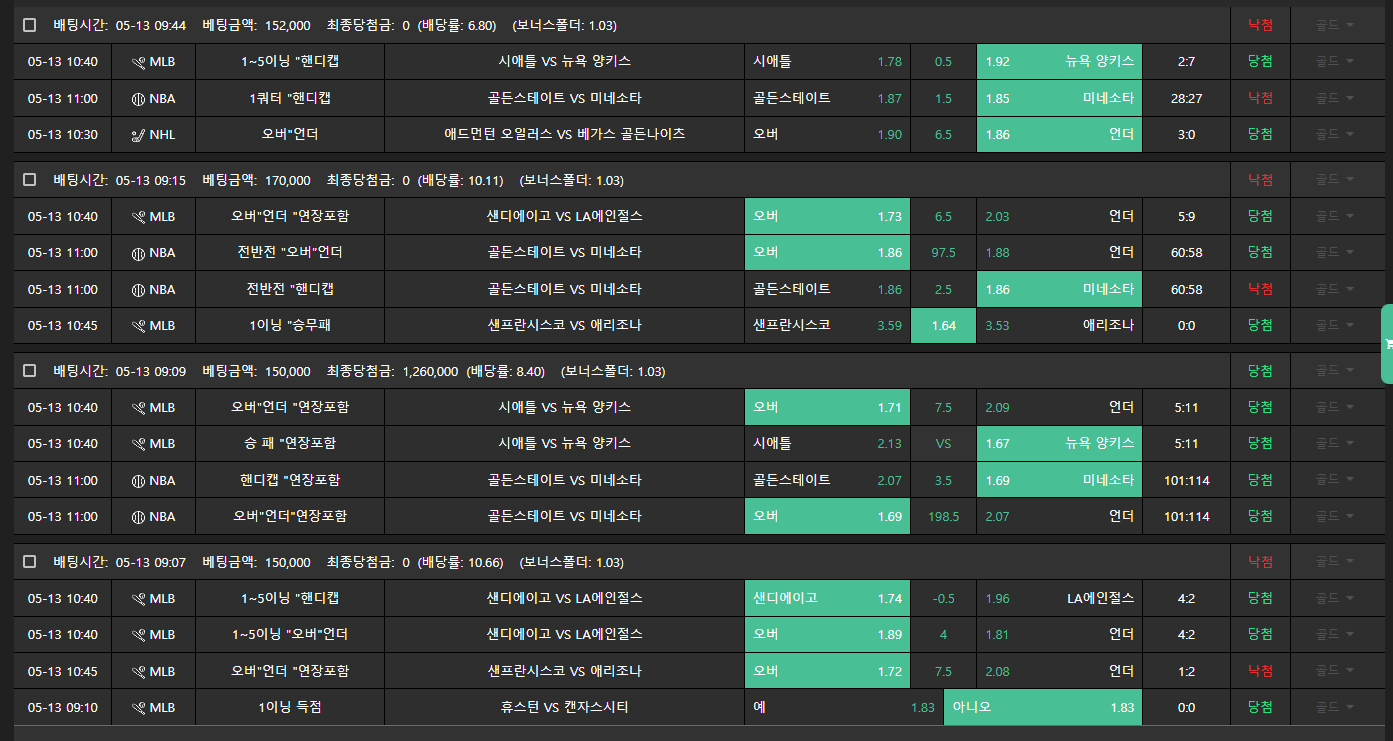Screen dimensions: 1393x741
Task: Open the shopping cart tab on the right edge
Action: [1388, 344]
